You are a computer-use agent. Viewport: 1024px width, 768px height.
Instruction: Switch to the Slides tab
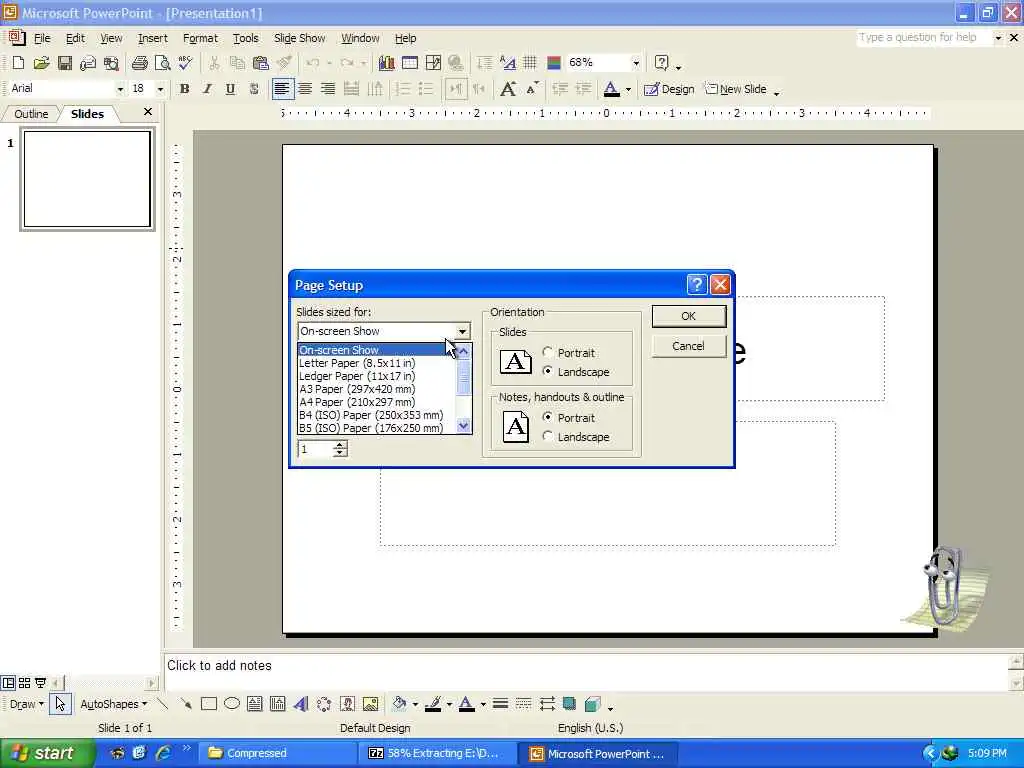point(87,114)
